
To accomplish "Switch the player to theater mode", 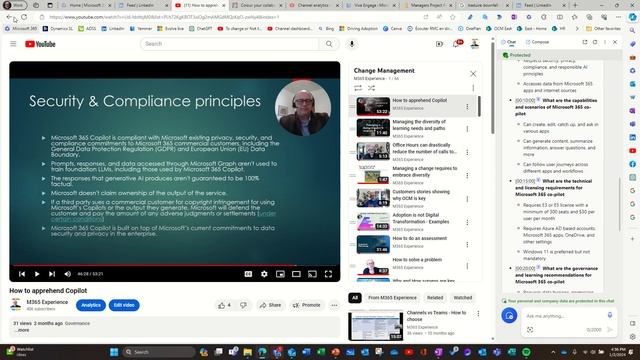I will click(296, 274).
